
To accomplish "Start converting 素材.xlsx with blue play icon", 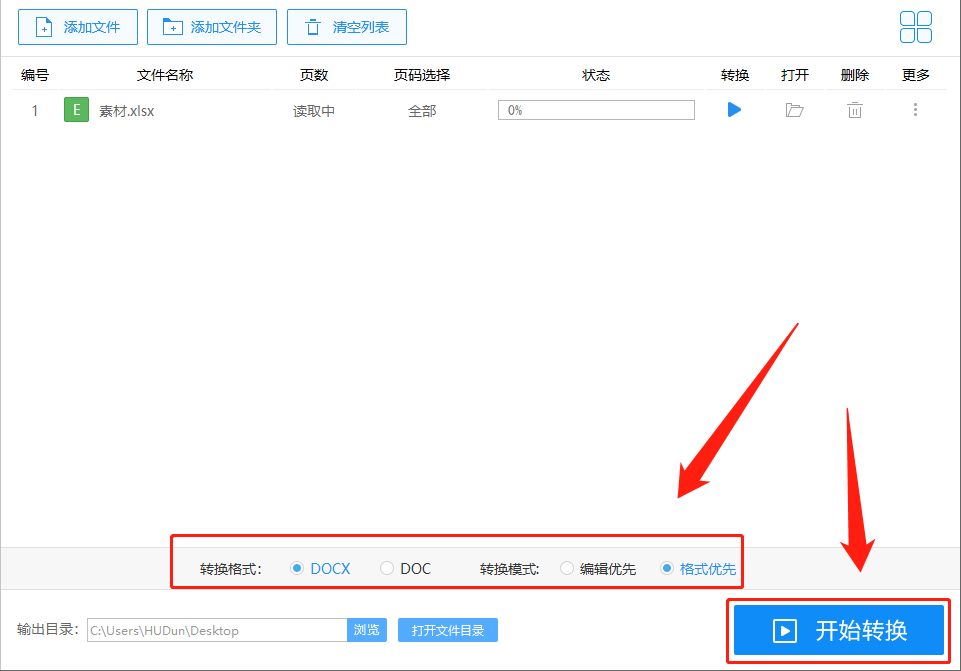I will (734, 110).
